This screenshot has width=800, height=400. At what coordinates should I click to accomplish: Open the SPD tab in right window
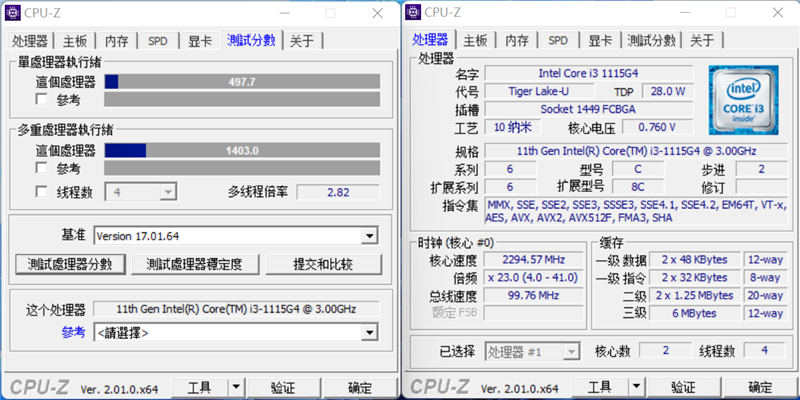click(558, 40)
